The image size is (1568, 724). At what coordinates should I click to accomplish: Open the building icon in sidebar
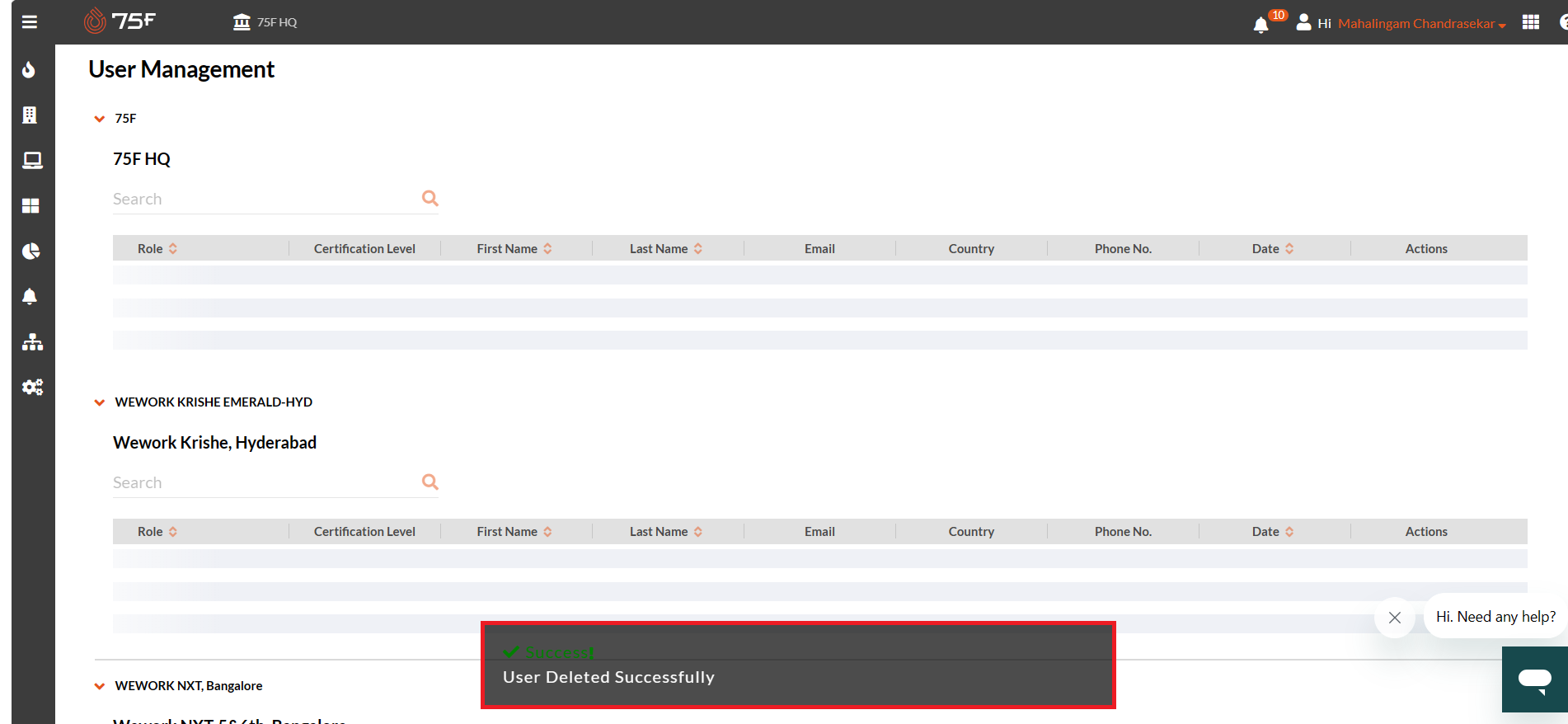(30, 115)
